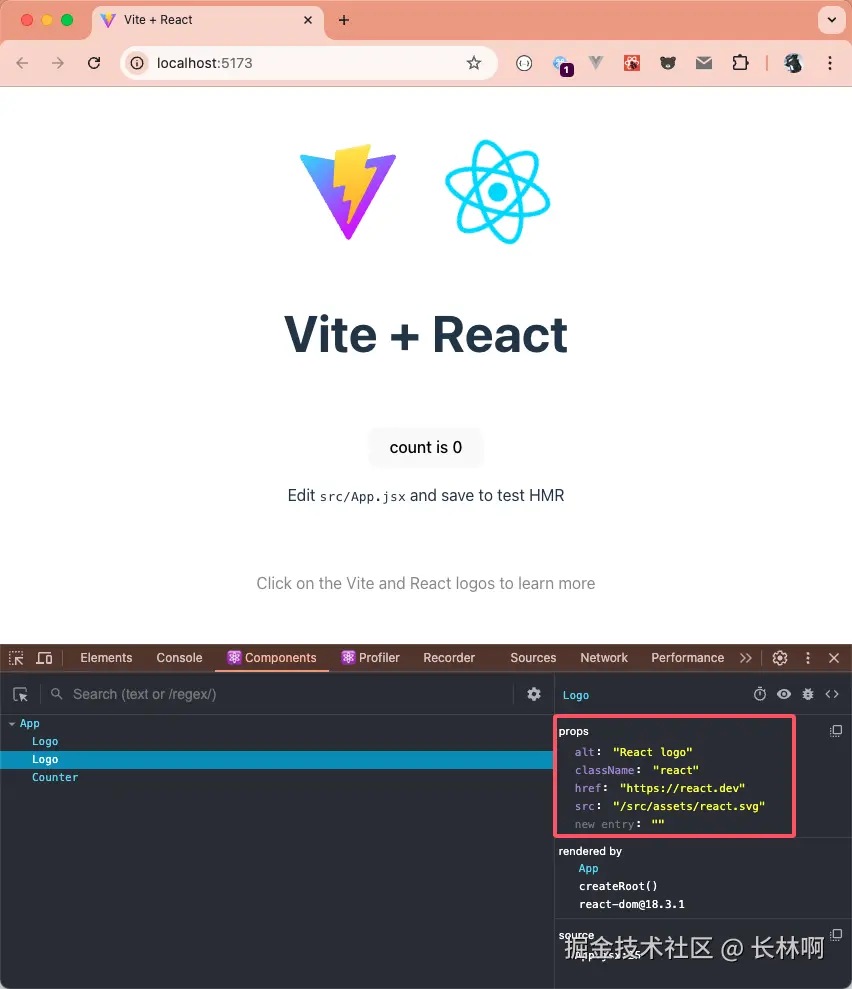Open the Chrome profile avatar
The image size is (852, 989).
pyautogui.click(x=793, y=63)
